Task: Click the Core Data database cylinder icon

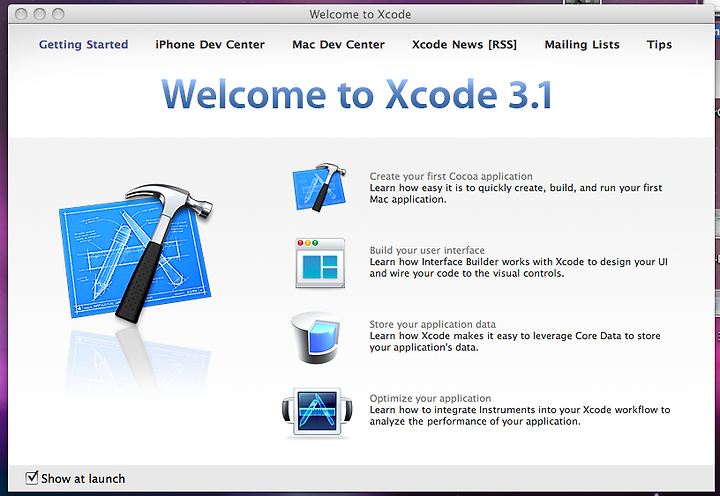Action: pyautogui.click(x=316, y=338)
